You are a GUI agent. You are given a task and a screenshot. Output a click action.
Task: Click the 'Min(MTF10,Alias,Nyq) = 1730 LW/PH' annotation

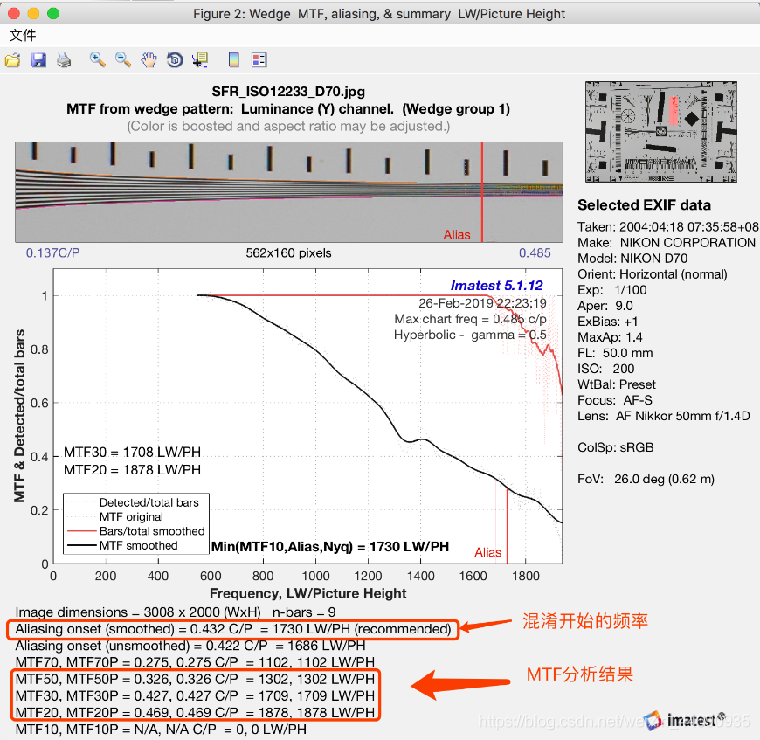(x=330, y=547)
